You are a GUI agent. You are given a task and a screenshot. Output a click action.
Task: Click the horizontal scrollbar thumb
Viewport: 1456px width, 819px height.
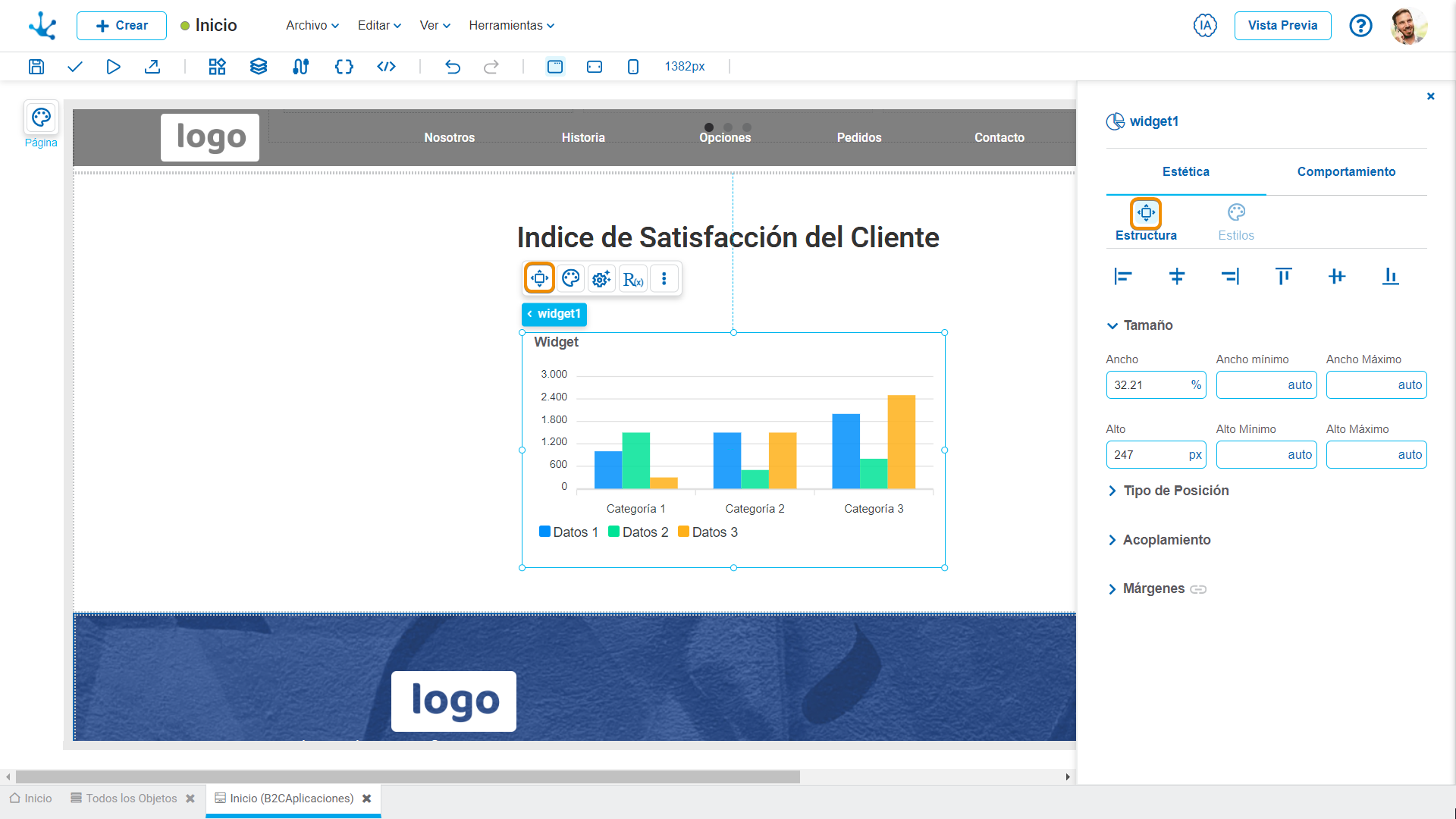tap(408, 777)
